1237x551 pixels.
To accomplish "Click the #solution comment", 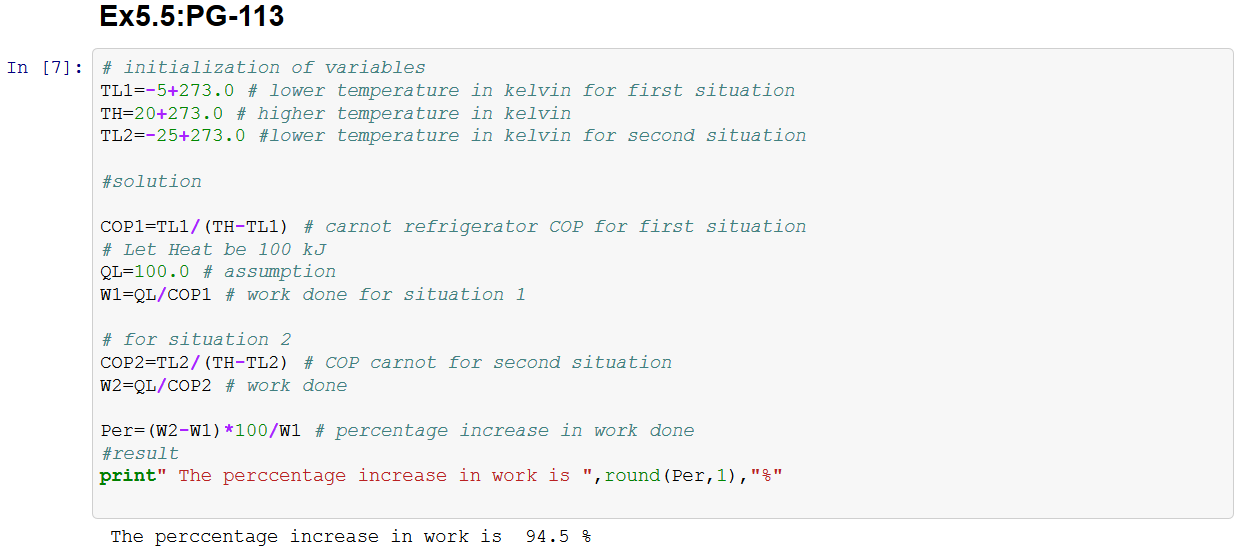I will [151, 182].
